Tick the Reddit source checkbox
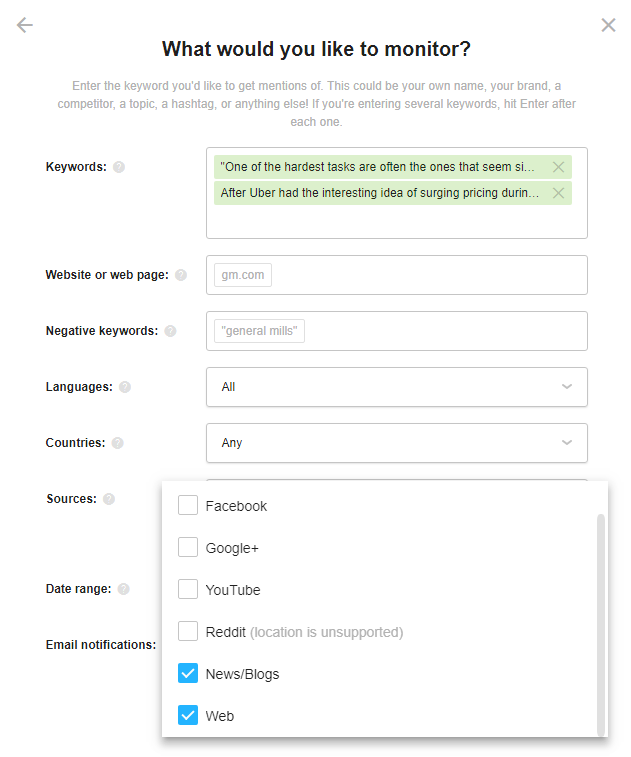Image resolution: width=631 pixels, height=757 pixels. tap(188, 631)
